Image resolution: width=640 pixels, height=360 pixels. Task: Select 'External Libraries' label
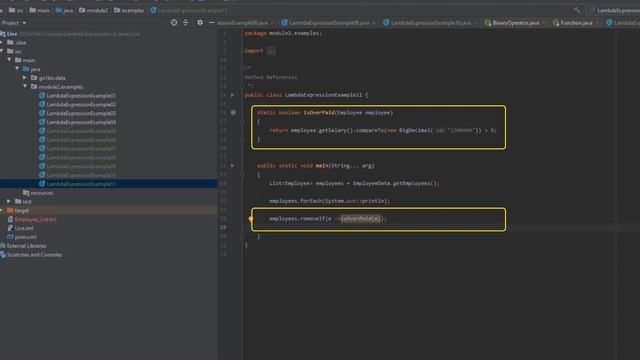27,246
